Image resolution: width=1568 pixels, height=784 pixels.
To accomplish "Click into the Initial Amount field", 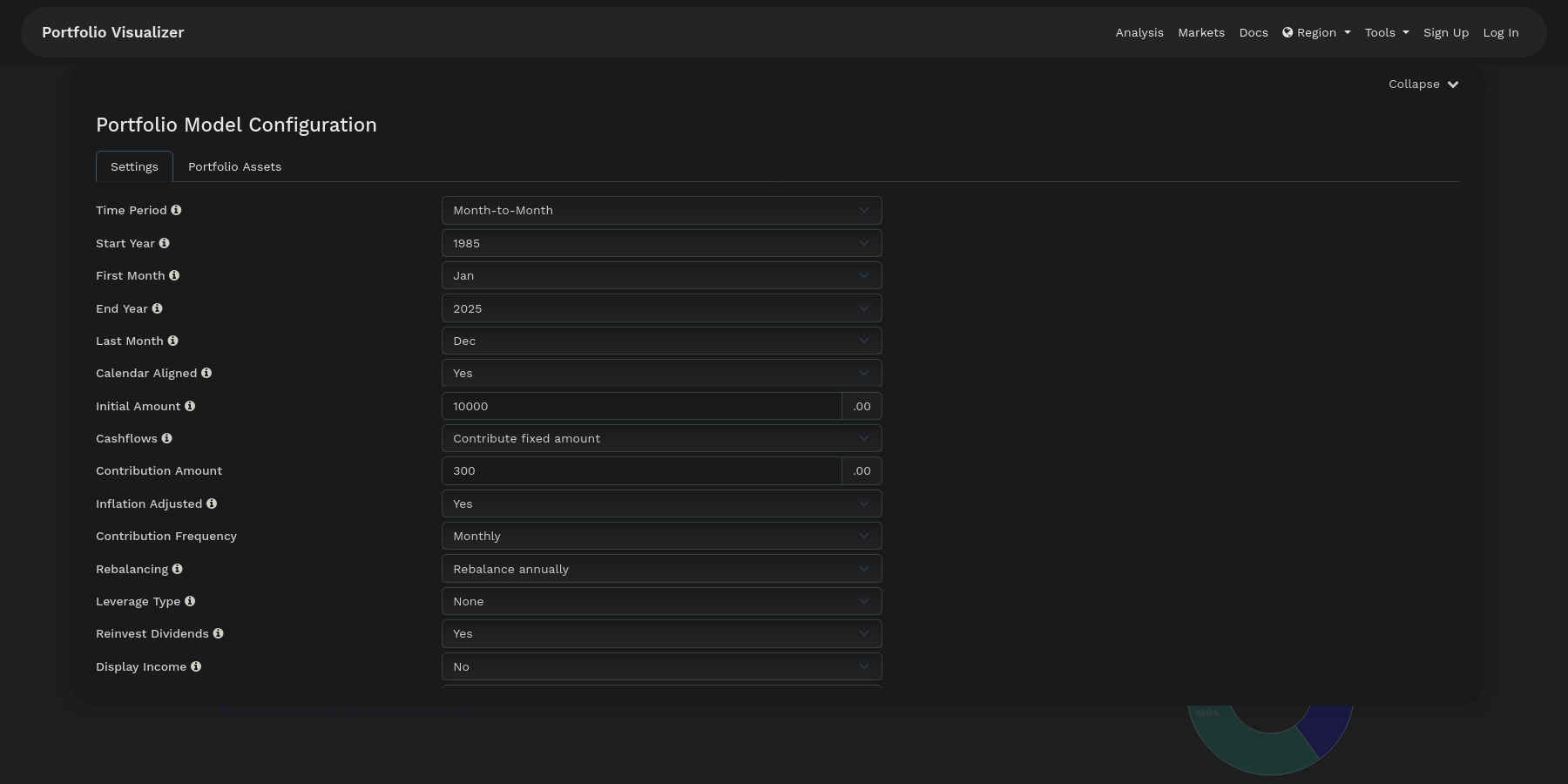I will coord(642,406).
